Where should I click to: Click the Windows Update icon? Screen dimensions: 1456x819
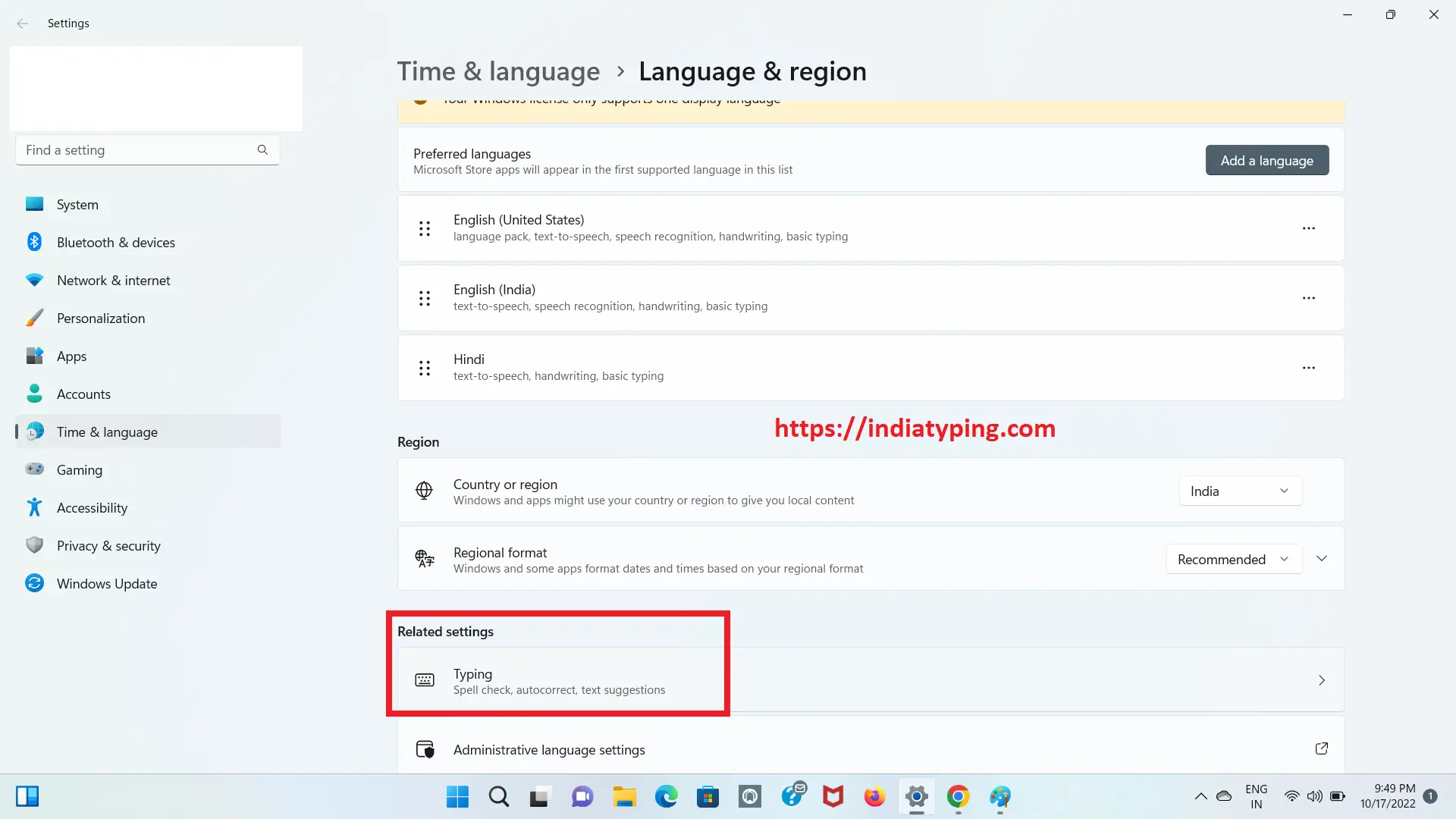[x=34, y=583]
